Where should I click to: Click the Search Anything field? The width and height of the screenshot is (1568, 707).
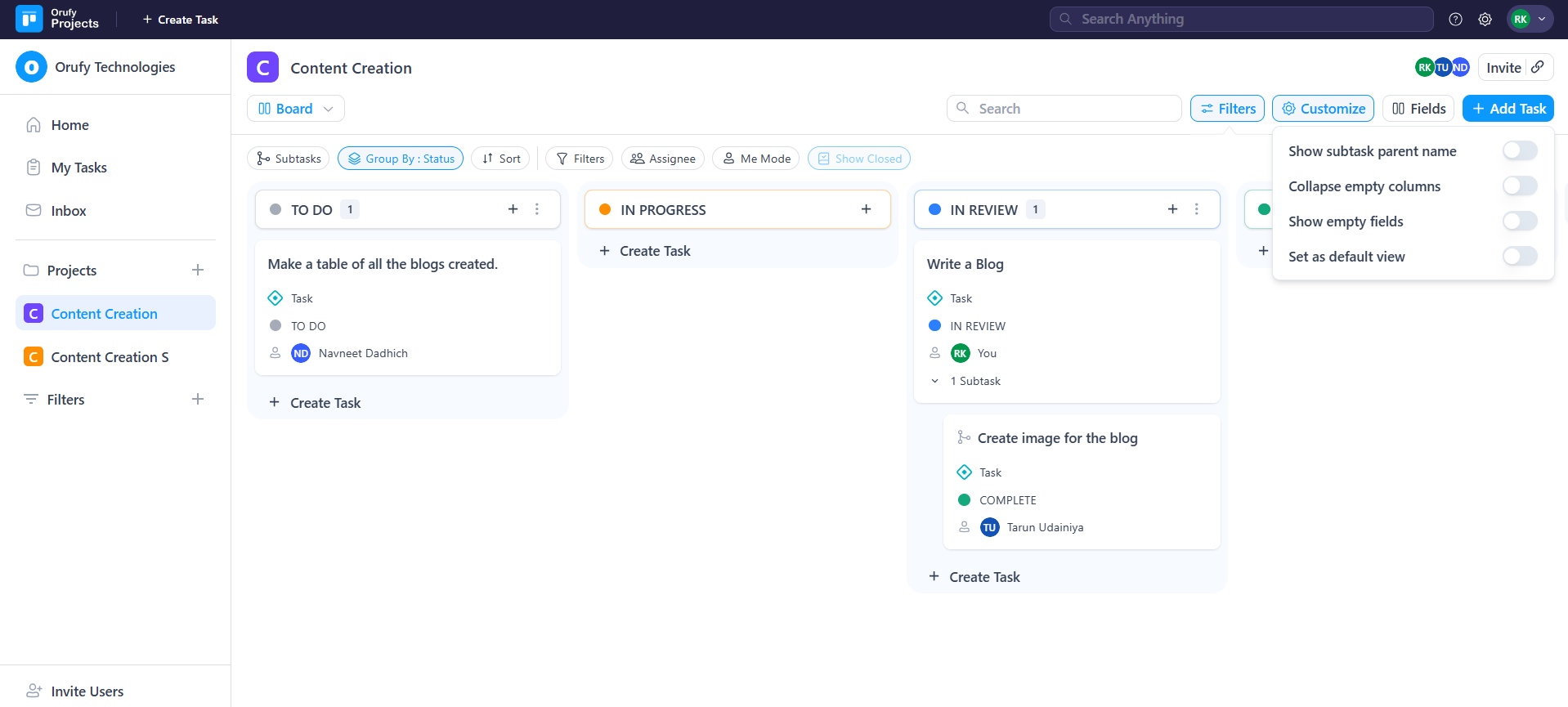[x=1241, y=19]
